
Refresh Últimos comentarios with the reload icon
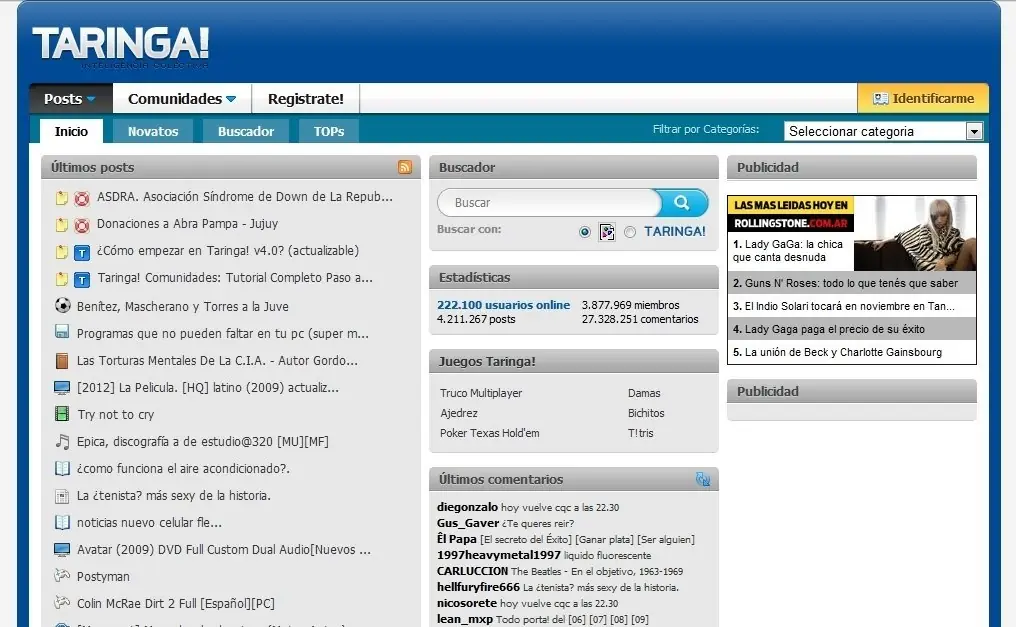click(702, 479)
